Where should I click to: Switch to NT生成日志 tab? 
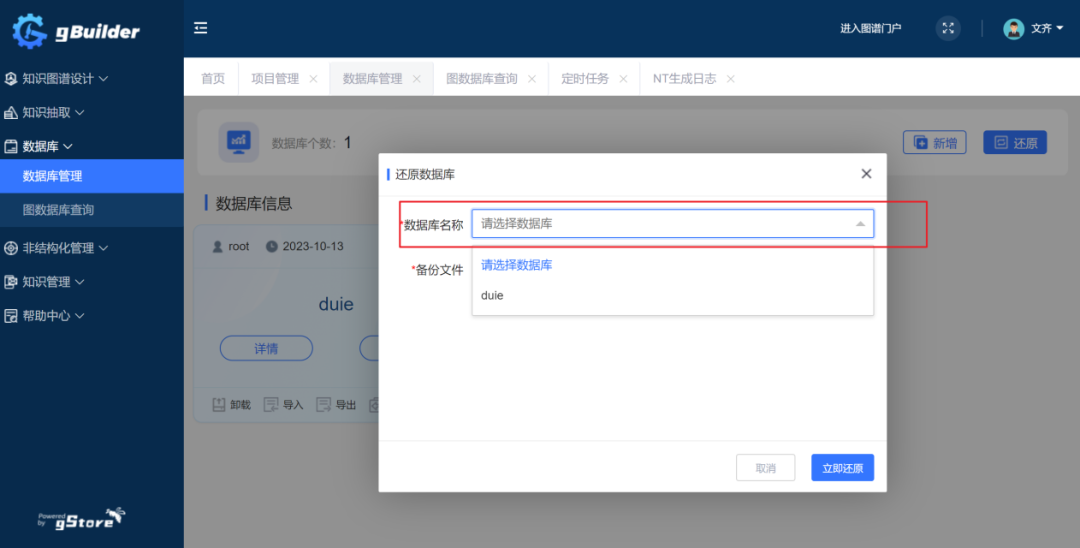pos(685,78)
